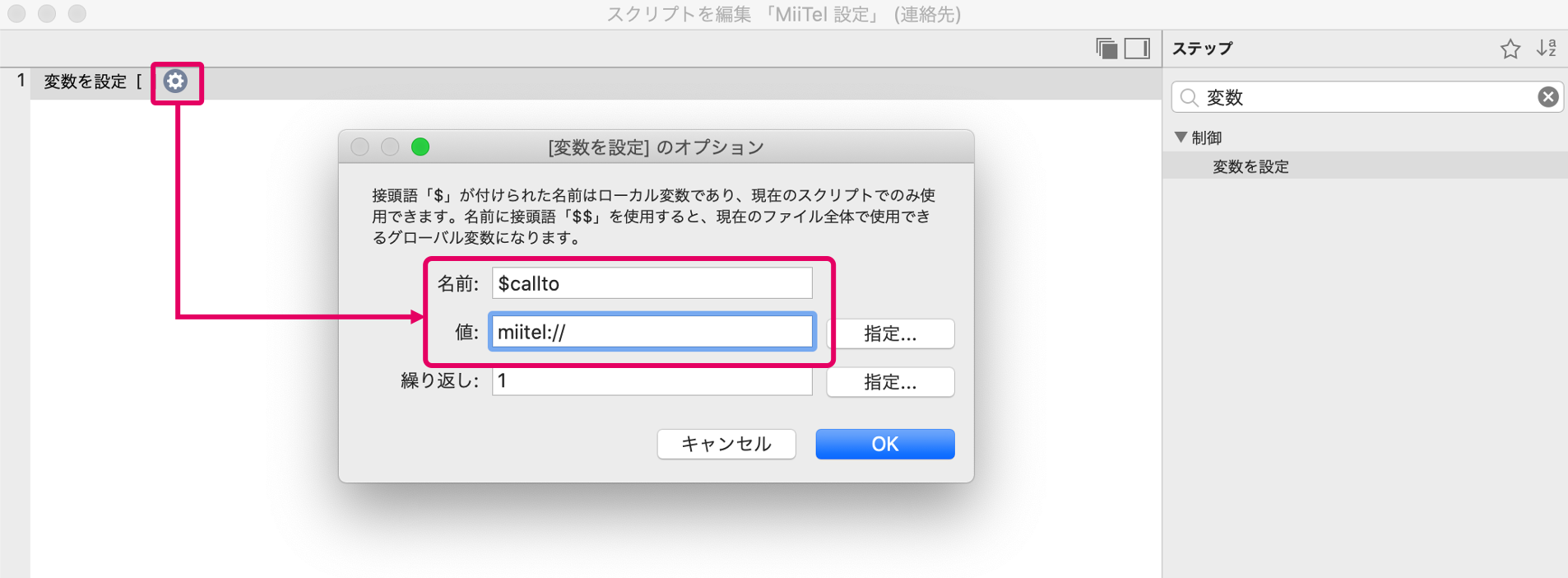Toggle the steps pane sidebar icon
Viewport: 1568px width, 578px height.
tap(1137, 49)
